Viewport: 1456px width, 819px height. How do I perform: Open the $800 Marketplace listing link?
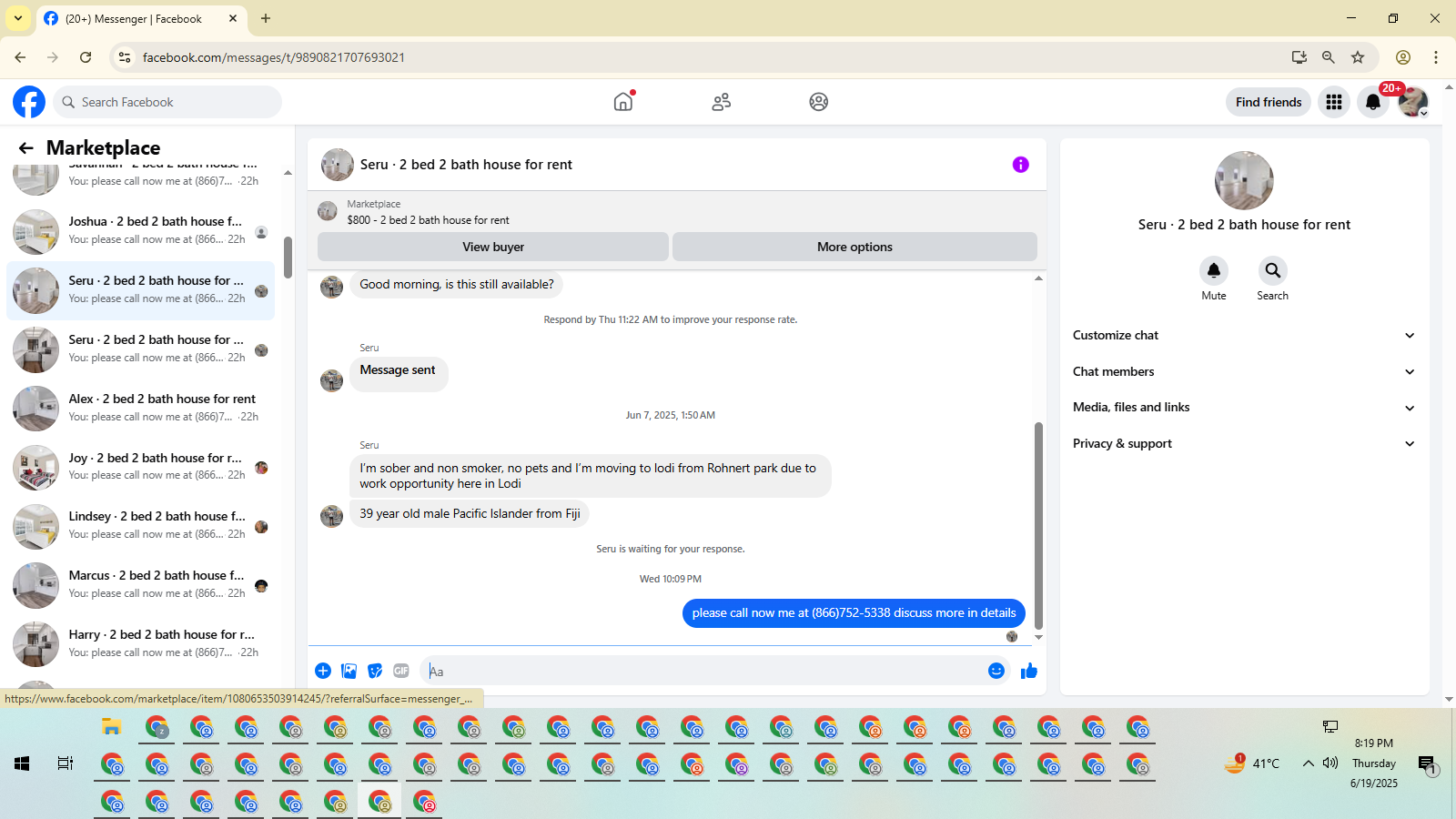[428, 220]
